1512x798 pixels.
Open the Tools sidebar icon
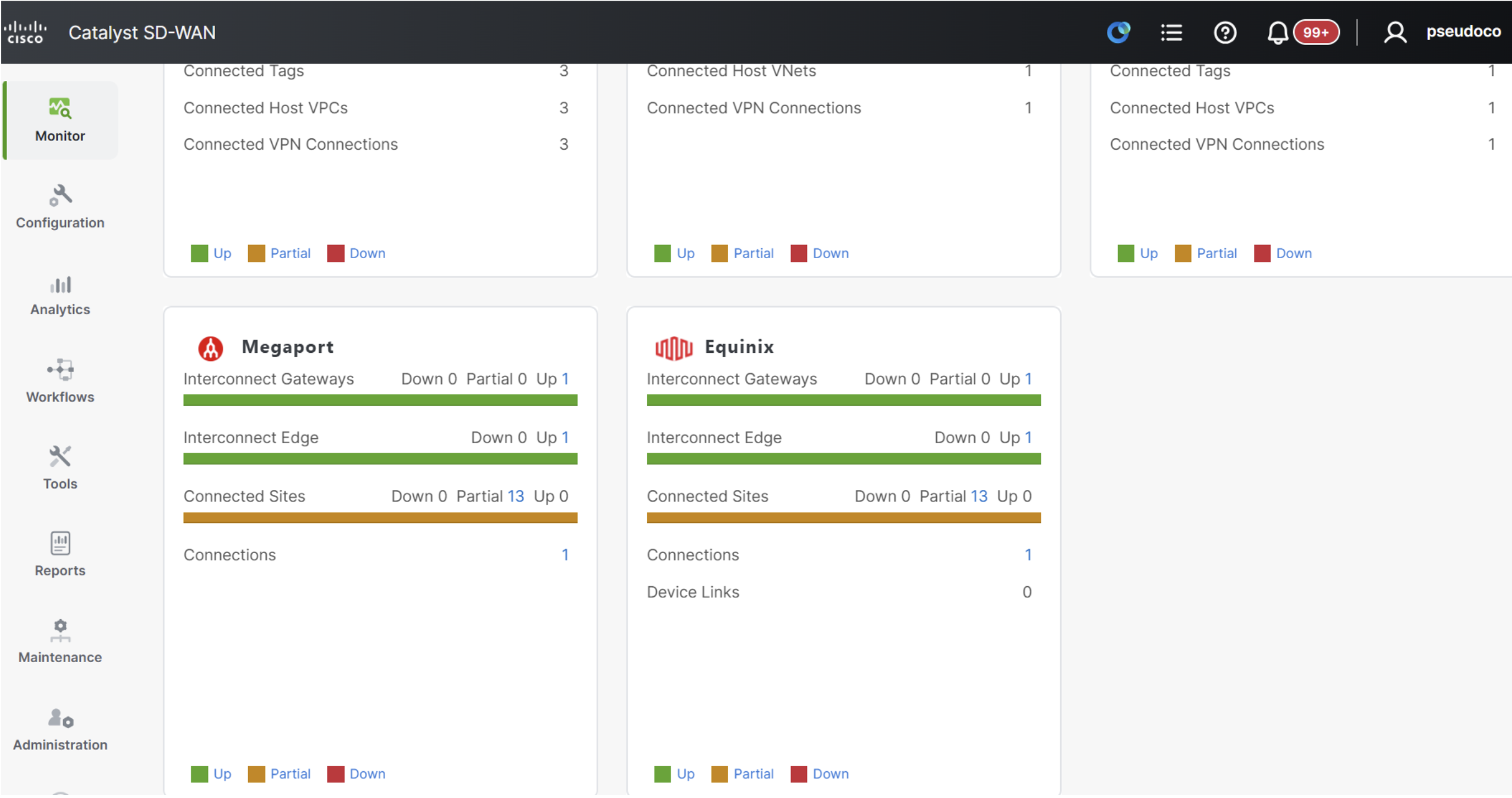[60, 456]
